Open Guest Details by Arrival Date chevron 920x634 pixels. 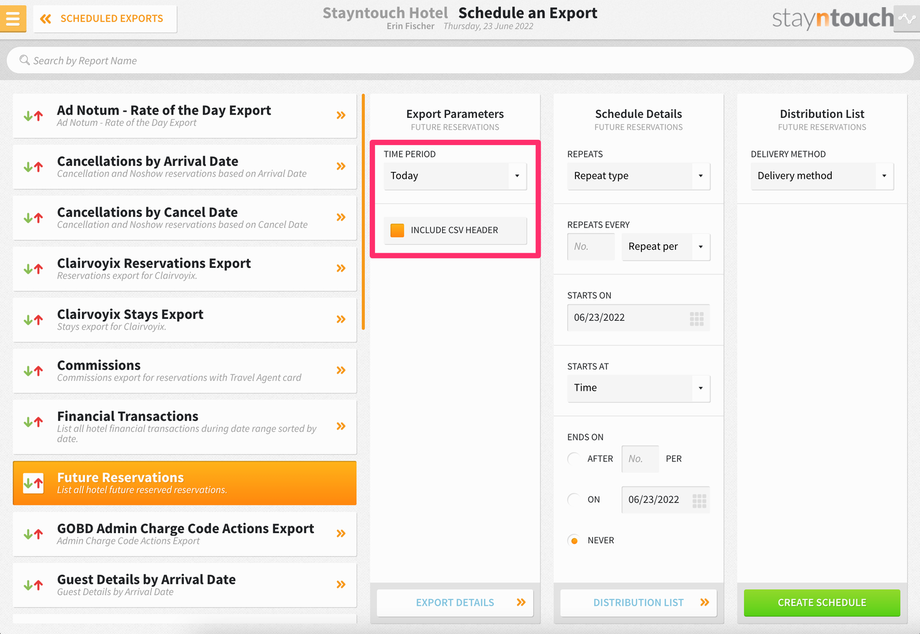click(x=341, y=585)
